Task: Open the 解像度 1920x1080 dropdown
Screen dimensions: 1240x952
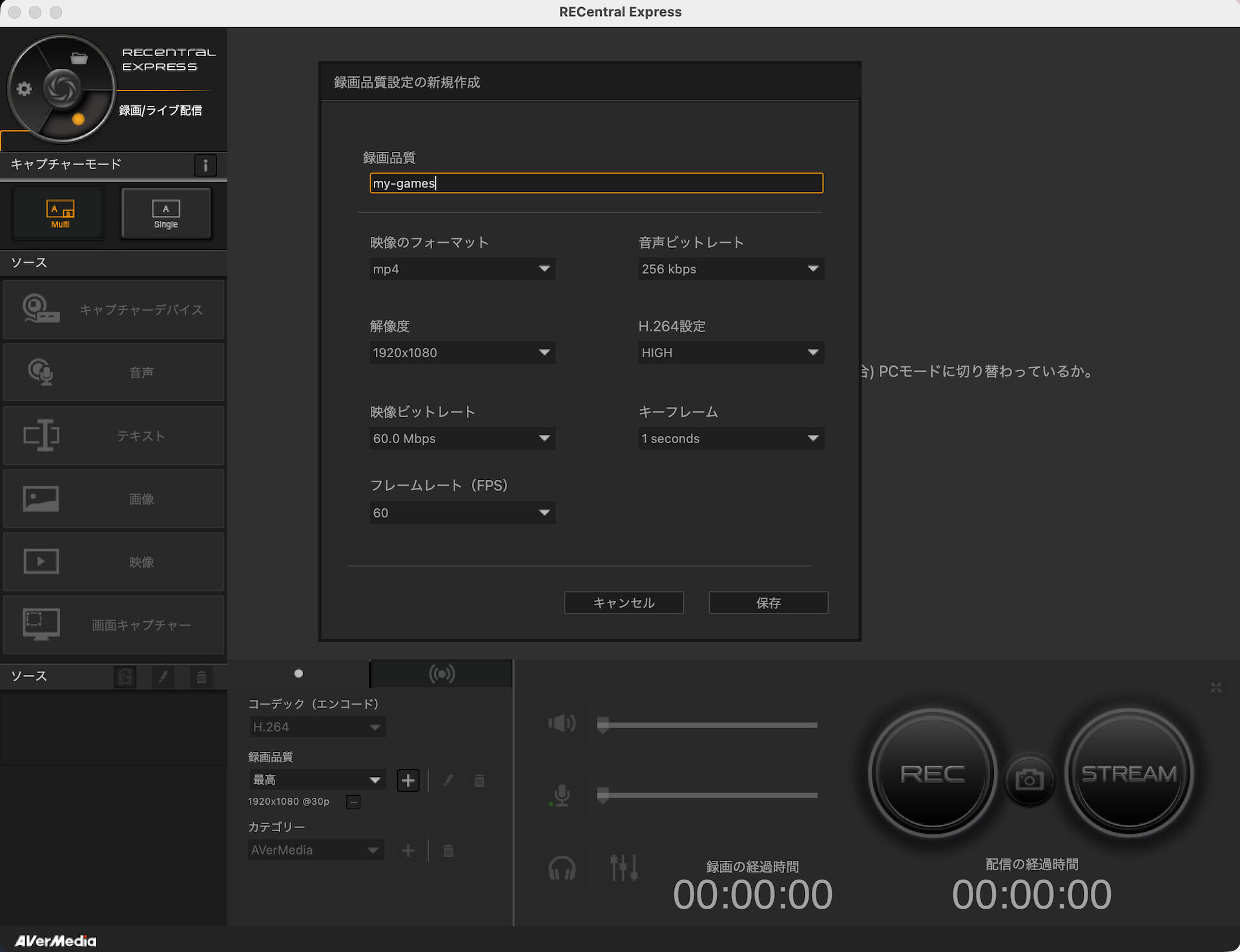Action: [x=462, y=353]
